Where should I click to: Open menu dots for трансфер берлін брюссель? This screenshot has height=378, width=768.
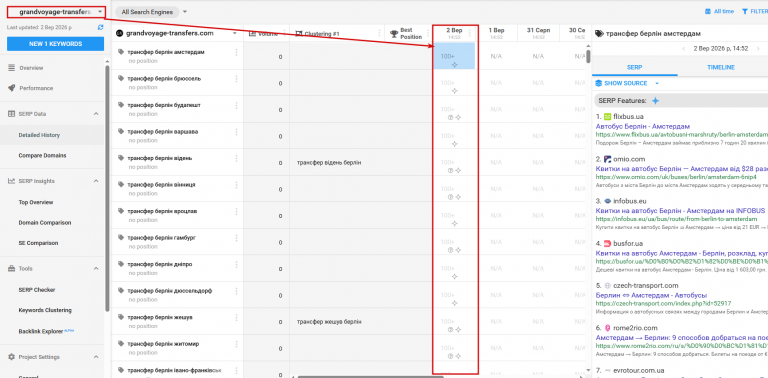[237, 78]
